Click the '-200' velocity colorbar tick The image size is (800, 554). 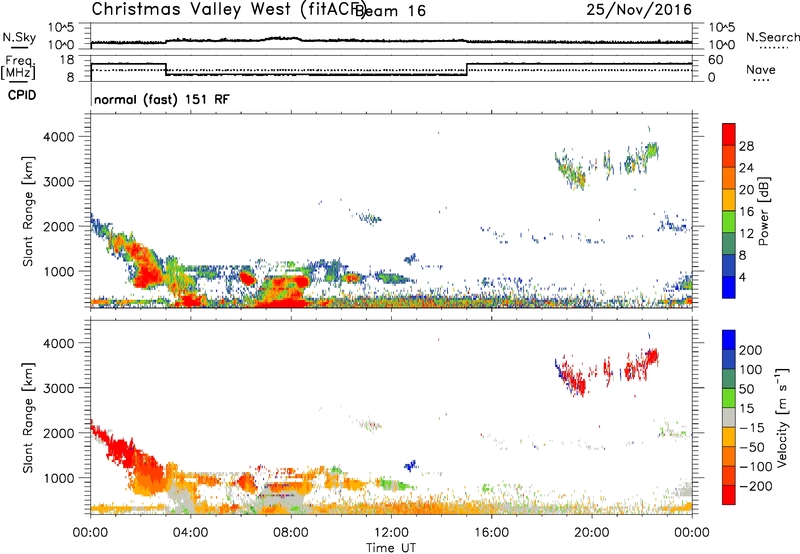[756, 486]
